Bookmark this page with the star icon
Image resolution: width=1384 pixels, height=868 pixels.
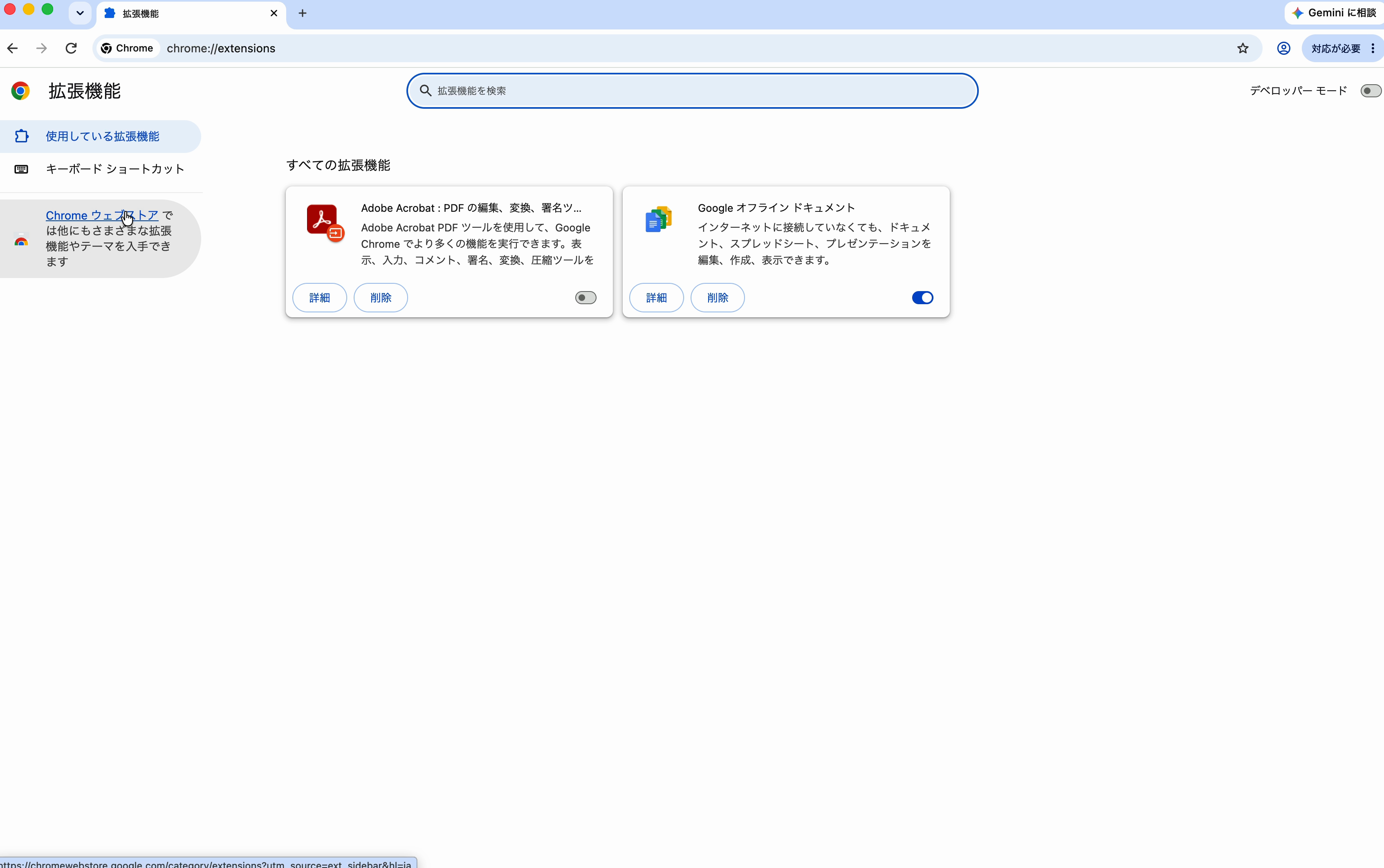[x=1243, y=48]
